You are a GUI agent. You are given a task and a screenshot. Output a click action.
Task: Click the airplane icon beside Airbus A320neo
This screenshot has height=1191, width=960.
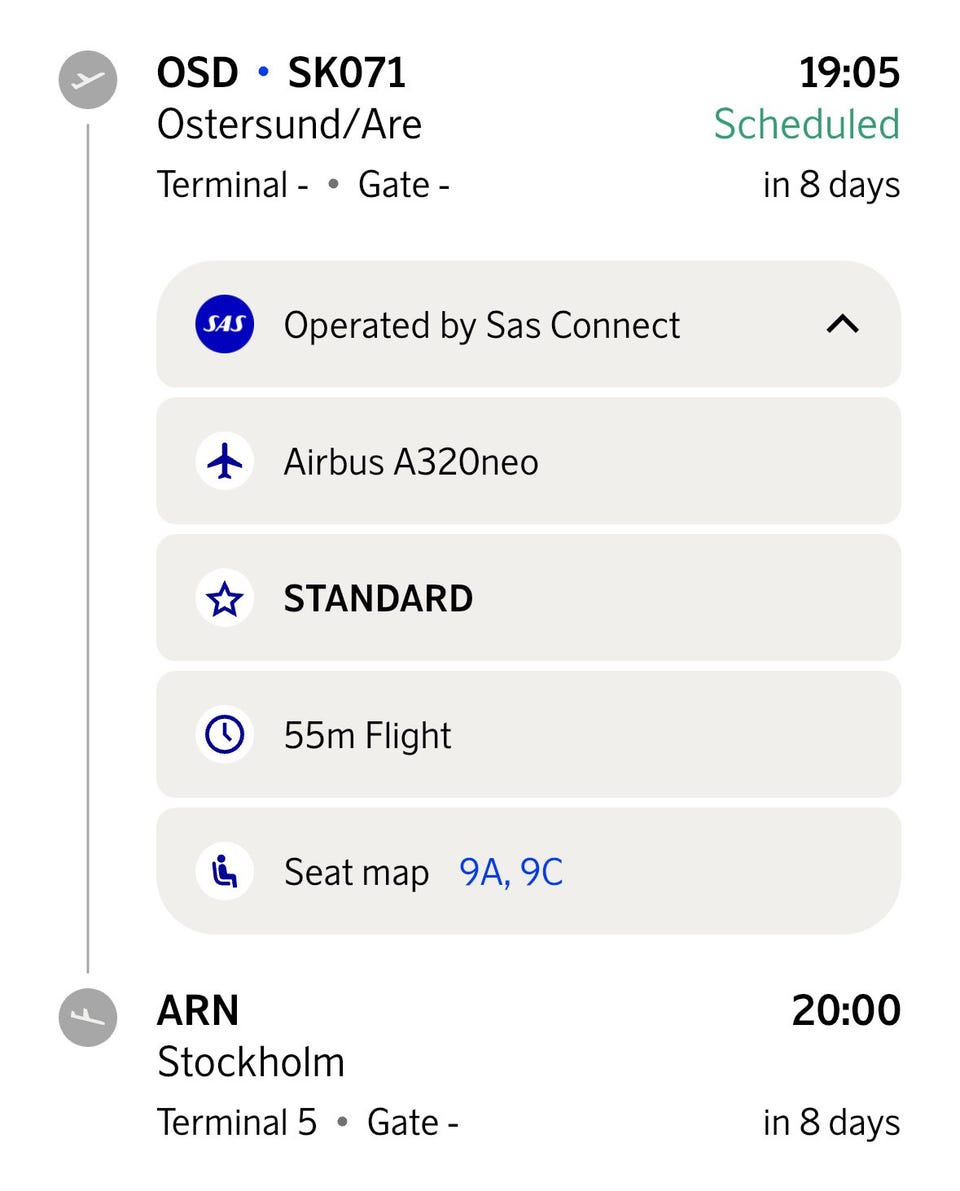[x=224, y=462]
